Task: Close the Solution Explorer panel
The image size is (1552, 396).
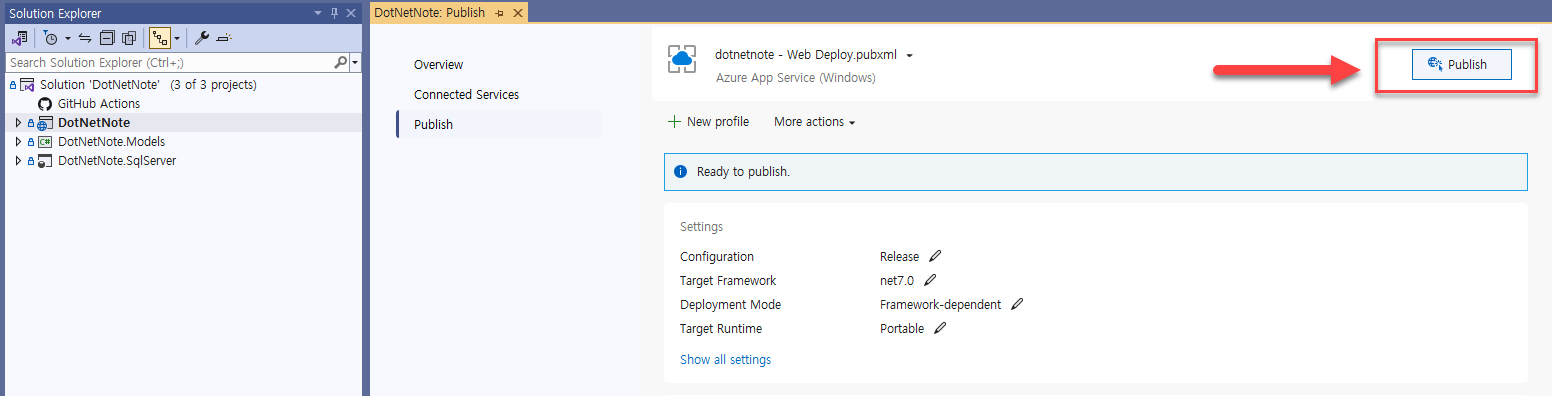Action: click(351, 13)
